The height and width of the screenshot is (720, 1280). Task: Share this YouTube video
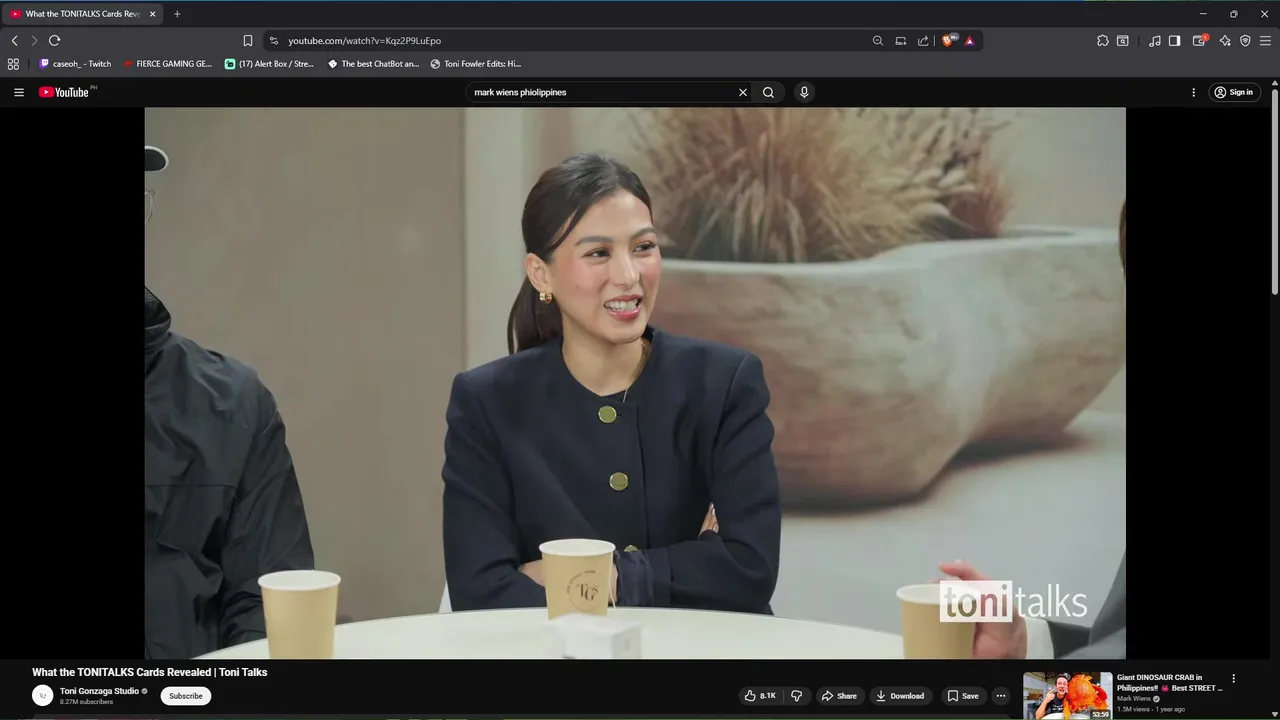[839, 696]
